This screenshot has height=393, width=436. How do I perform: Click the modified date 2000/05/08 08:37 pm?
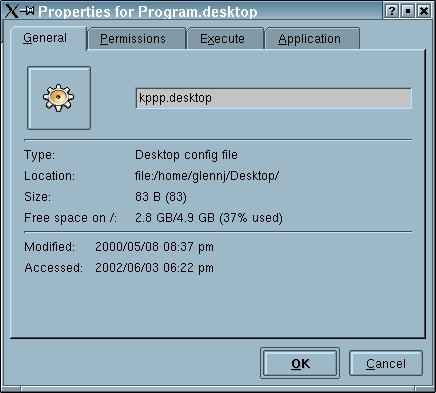[x=154, y=247]
